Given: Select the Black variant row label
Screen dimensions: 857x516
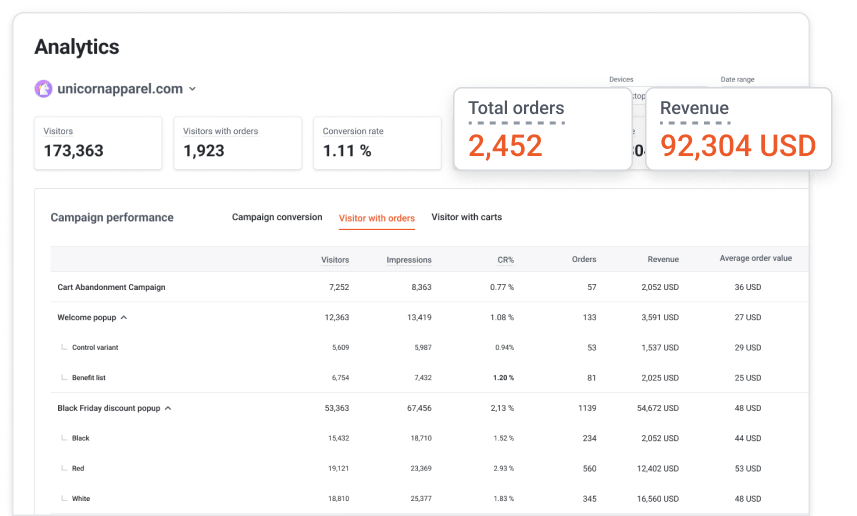Looking at the screenshot, I should point(80,438).
